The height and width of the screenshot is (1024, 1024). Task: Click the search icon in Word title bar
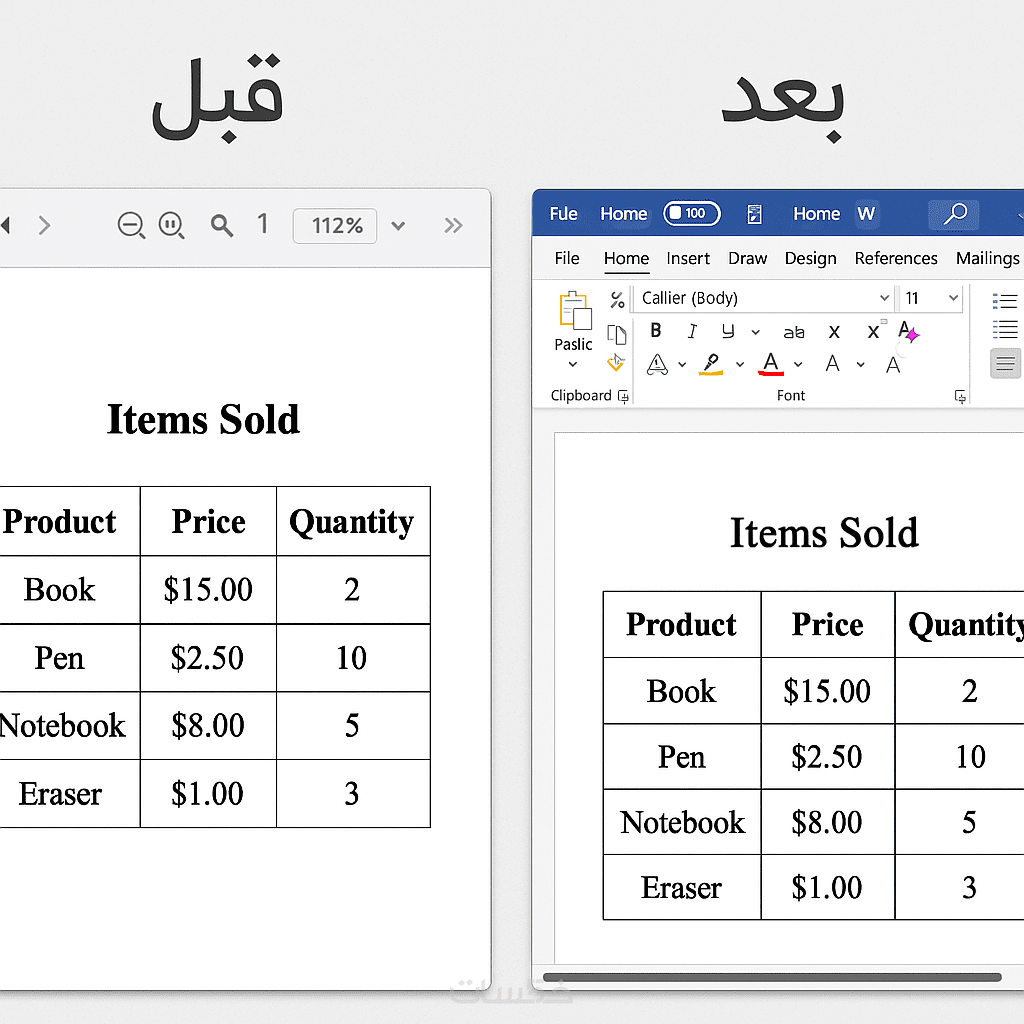956,213
